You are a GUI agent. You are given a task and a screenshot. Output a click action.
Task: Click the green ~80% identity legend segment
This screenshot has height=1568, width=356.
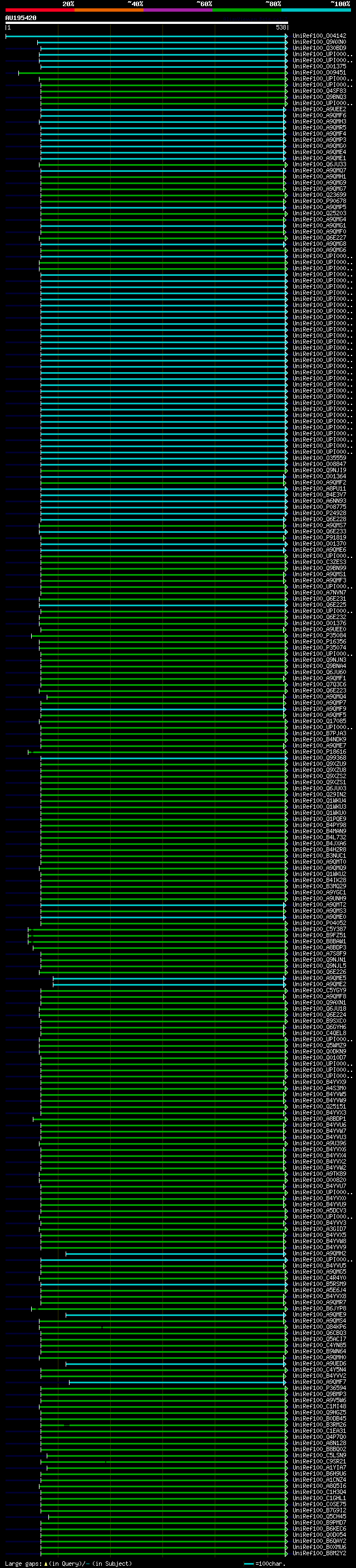tap(247, 11)
